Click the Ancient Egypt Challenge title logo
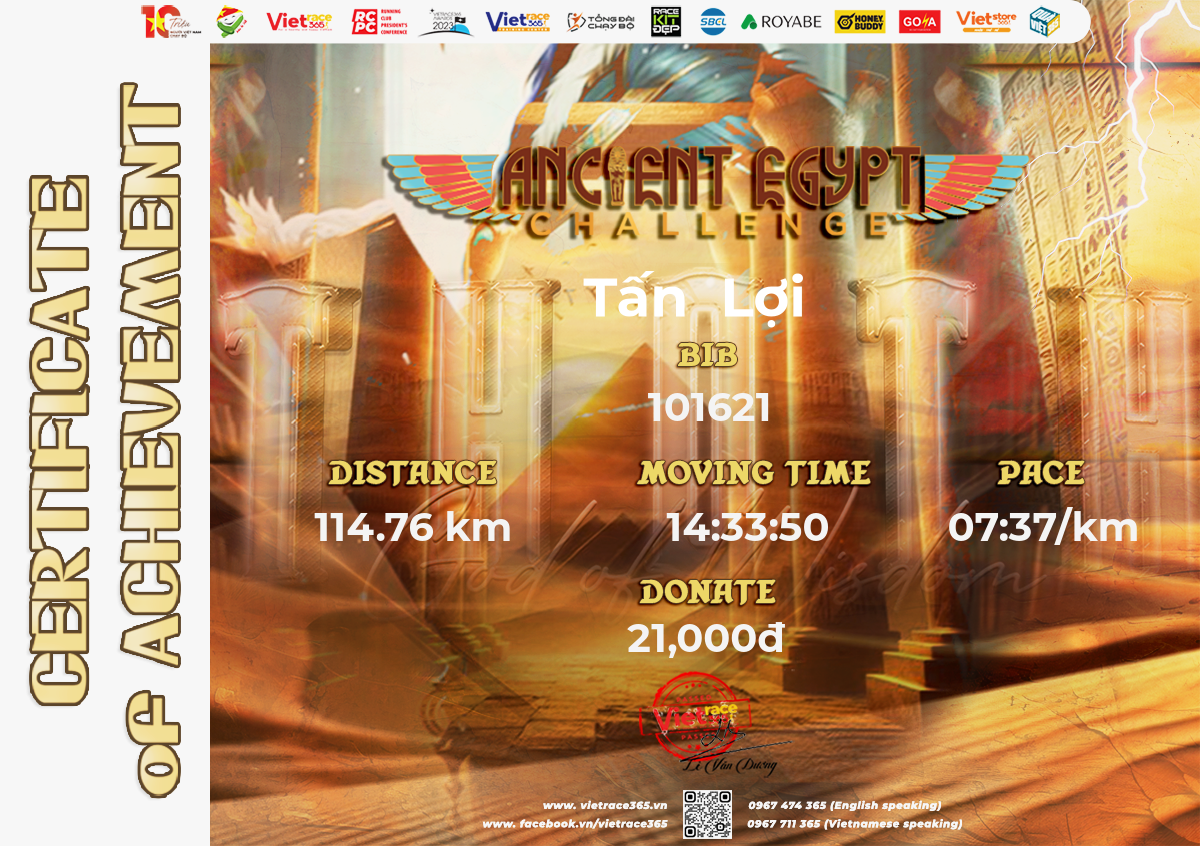The height and width of the screenshot is (846, 1200). pyautogui.click(x=705, y=193)
